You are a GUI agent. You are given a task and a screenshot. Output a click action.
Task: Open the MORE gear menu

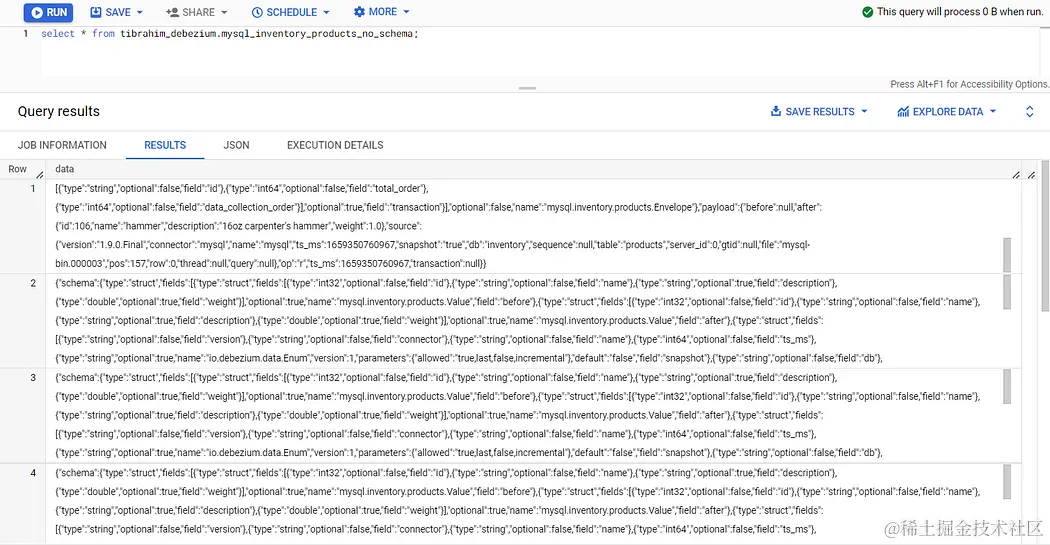click(x=375, y=12)
